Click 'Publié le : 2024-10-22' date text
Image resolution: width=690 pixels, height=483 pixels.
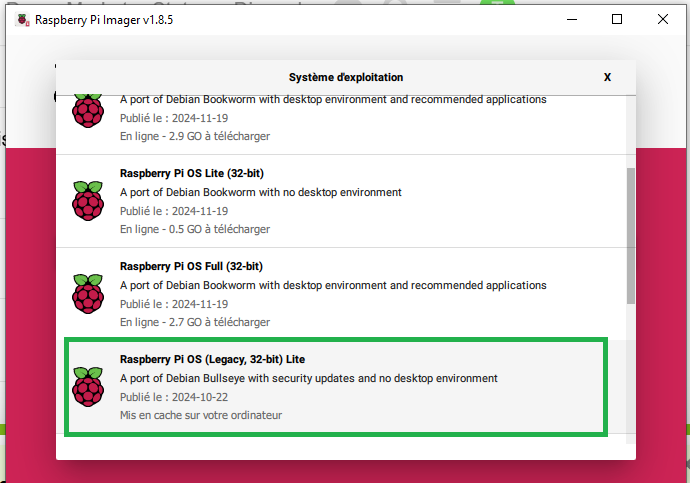tap(174, 397)
